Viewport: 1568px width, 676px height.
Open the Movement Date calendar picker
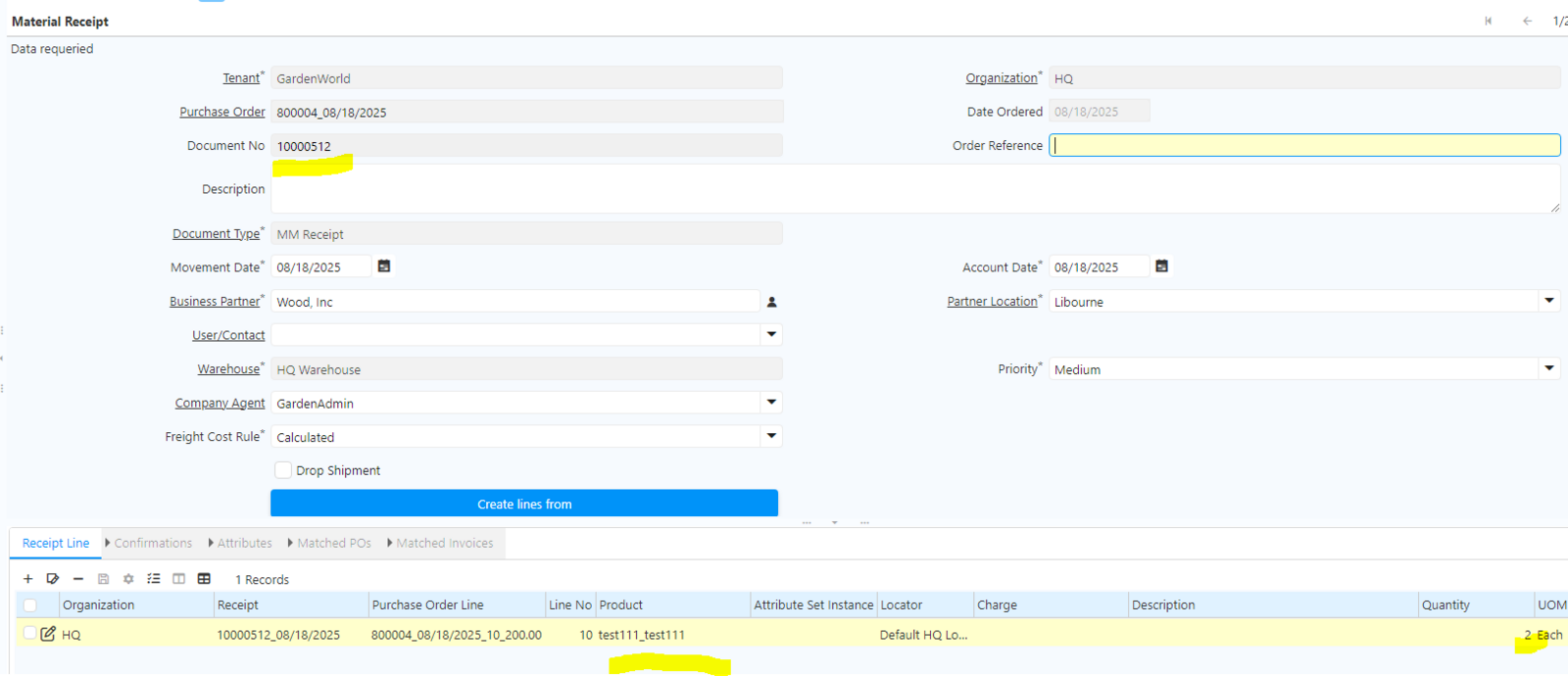pos(384,266)
